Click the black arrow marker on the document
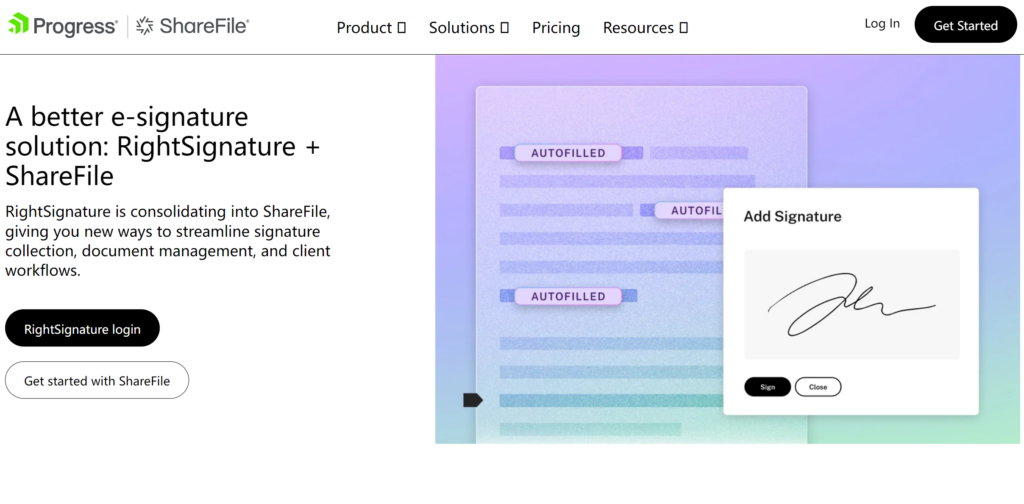 click(473, 400)
